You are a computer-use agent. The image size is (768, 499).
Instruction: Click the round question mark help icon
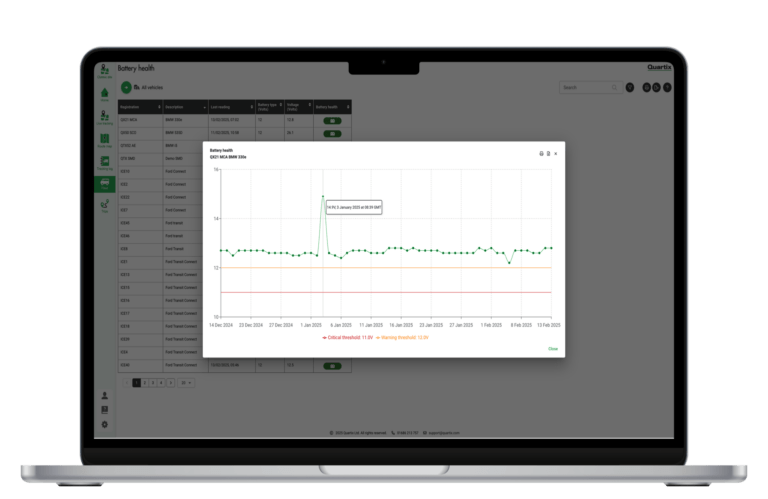[x=667, y=87]
